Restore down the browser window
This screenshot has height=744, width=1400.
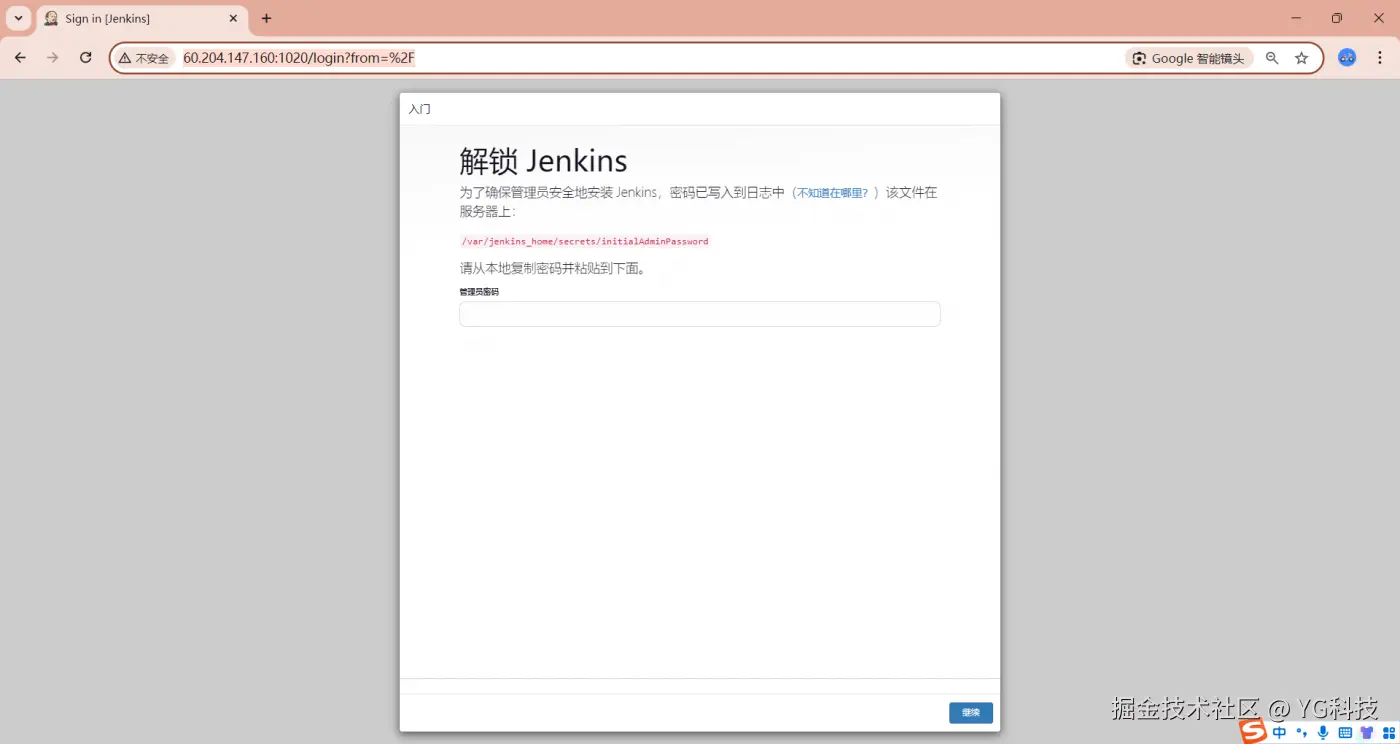(x=1337, y=18)
